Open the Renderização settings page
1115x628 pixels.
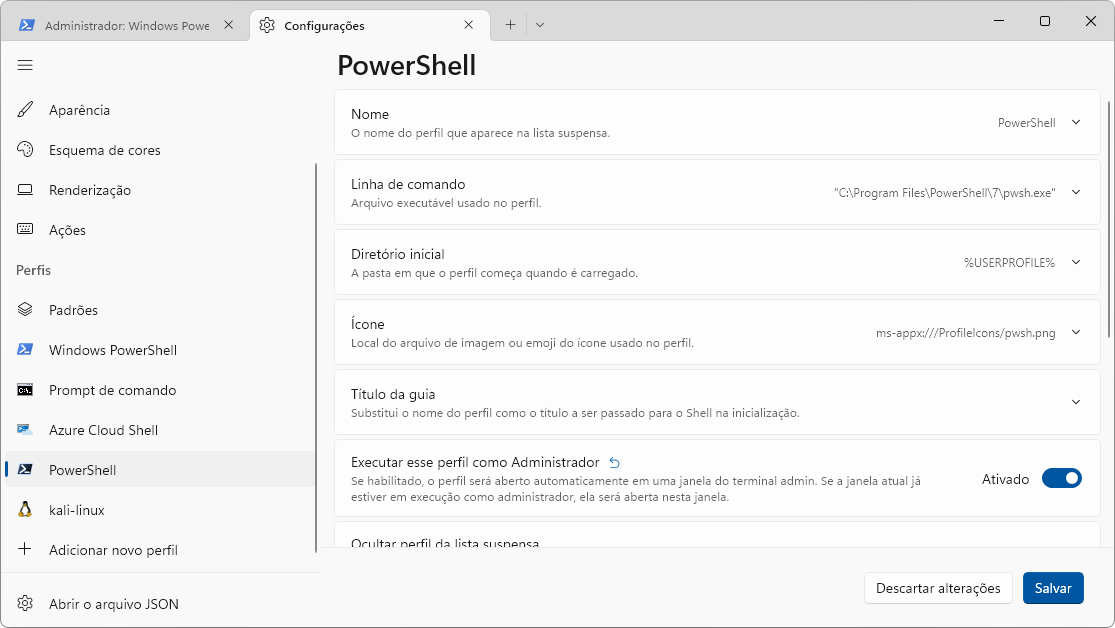(x=89, y=190)
